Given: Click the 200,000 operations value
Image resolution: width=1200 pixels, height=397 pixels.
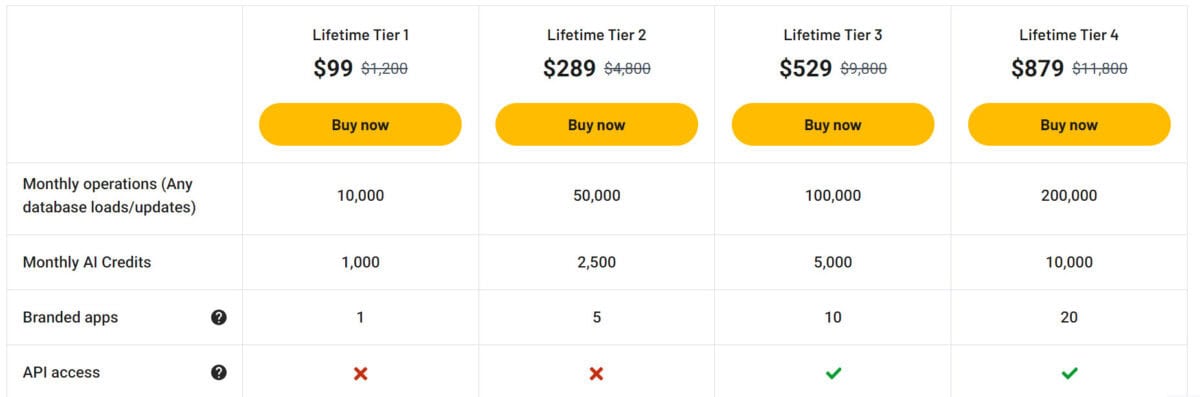Looking at the screenshot, I should point(1069,196).
